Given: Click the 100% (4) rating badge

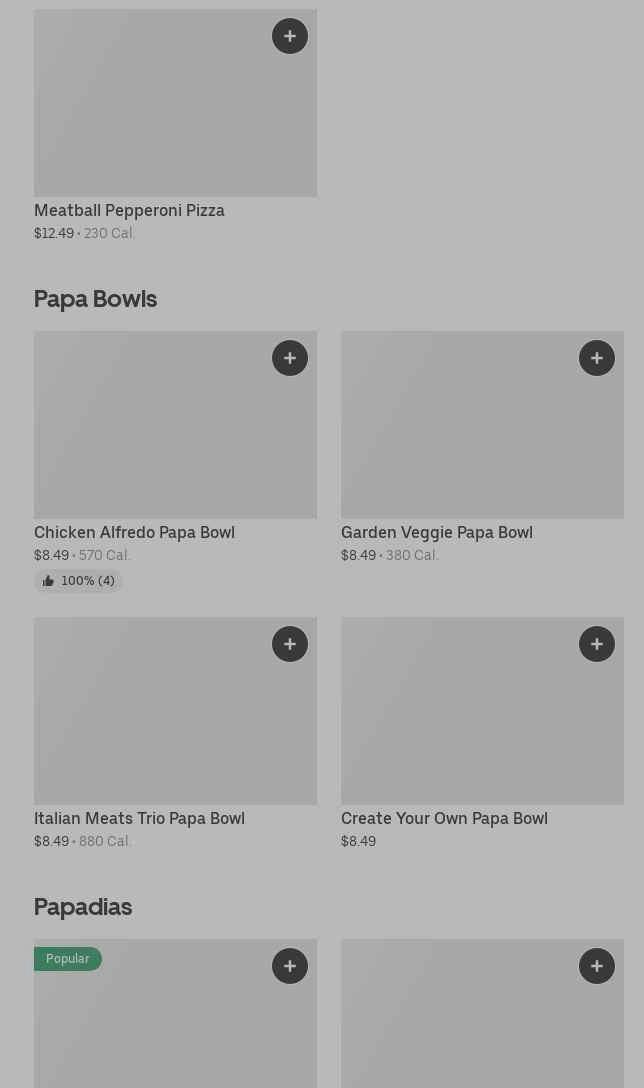Looking at the screenshot, I should [86, 581].
